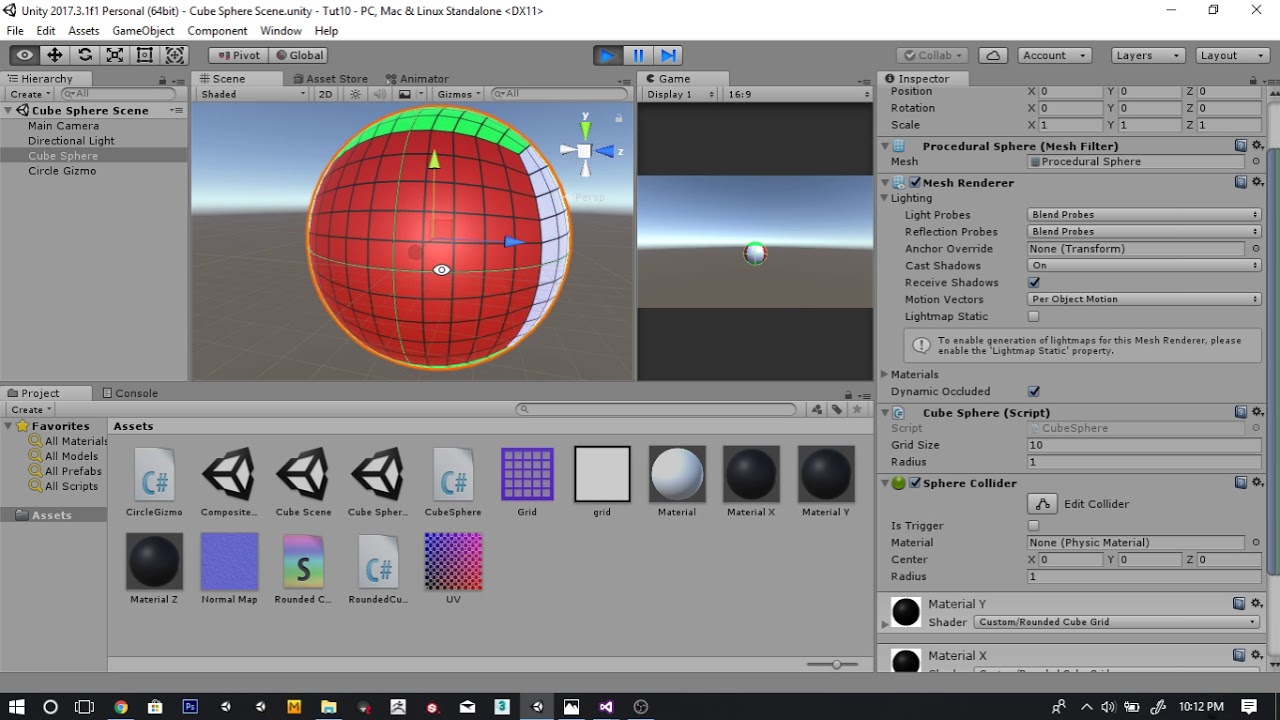The height and width of the screenshot is (720, 1280).
Task: Toggle Global/Local handle rotation
Action: pyautogui.click(x=299, y=56)
